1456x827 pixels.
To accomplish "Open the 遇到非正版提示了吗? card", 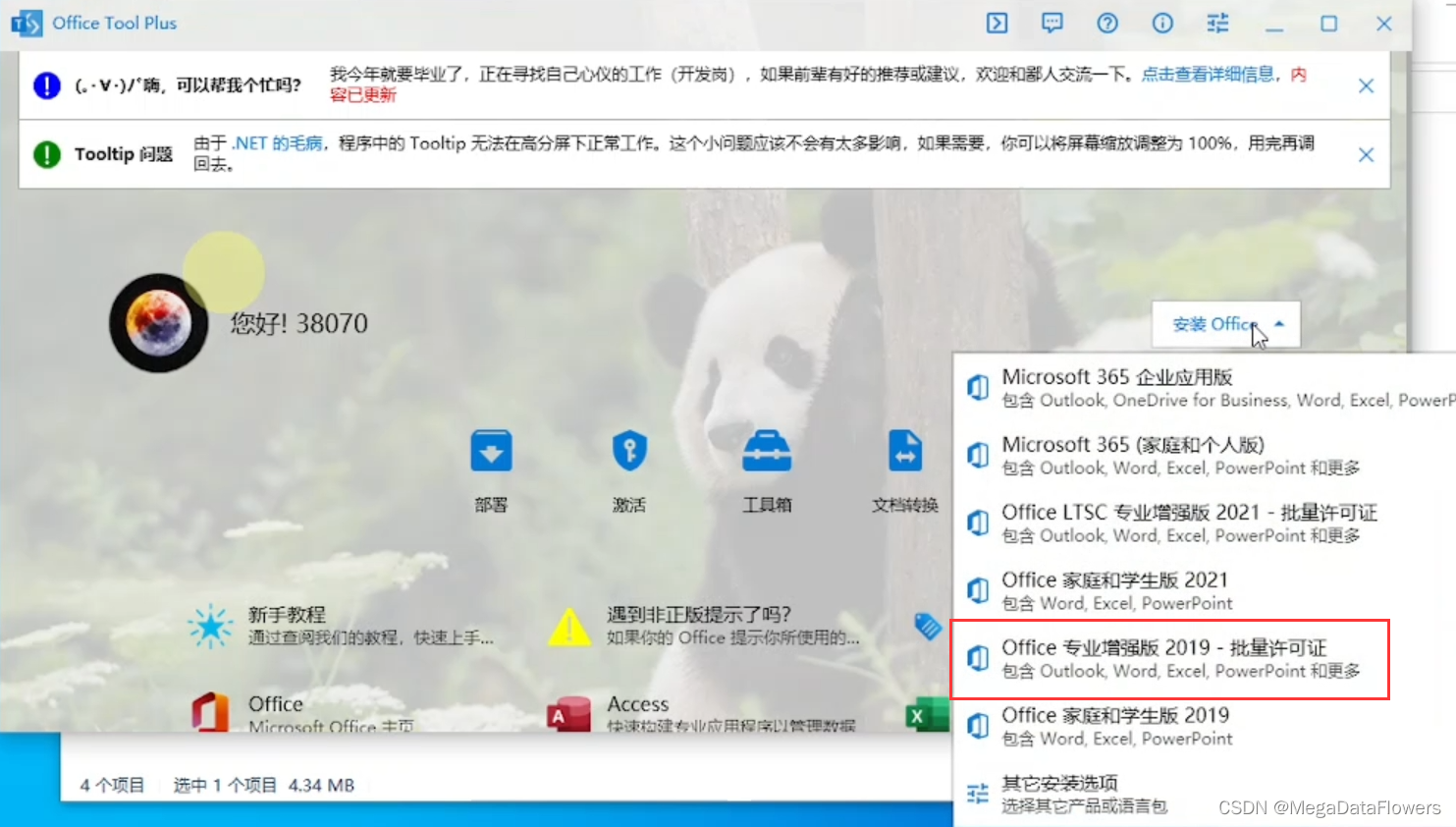I will (x=704, y=626).
